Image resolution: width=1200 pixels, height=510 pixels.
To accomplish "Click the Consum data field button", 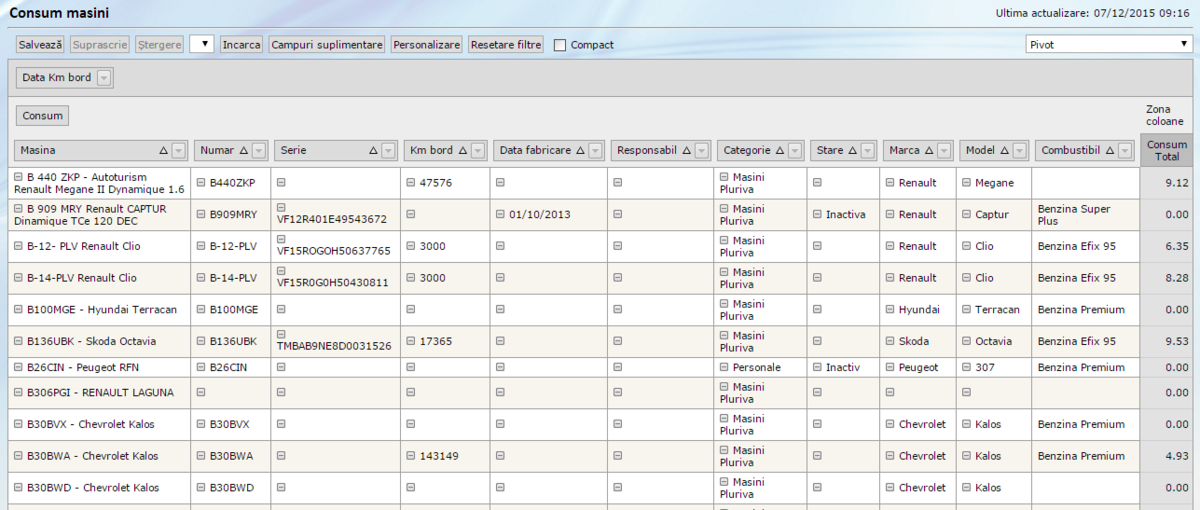I will (43, 116).
